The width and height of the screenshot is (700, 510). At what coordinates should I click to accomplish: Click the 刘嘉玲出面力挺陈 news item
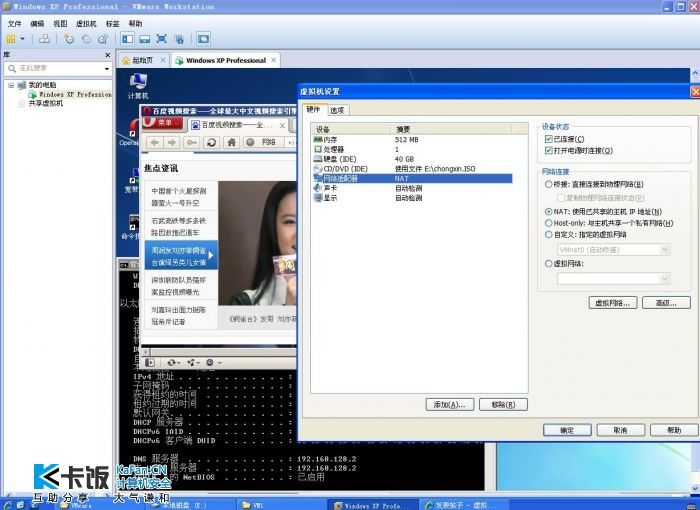(179, 315)
